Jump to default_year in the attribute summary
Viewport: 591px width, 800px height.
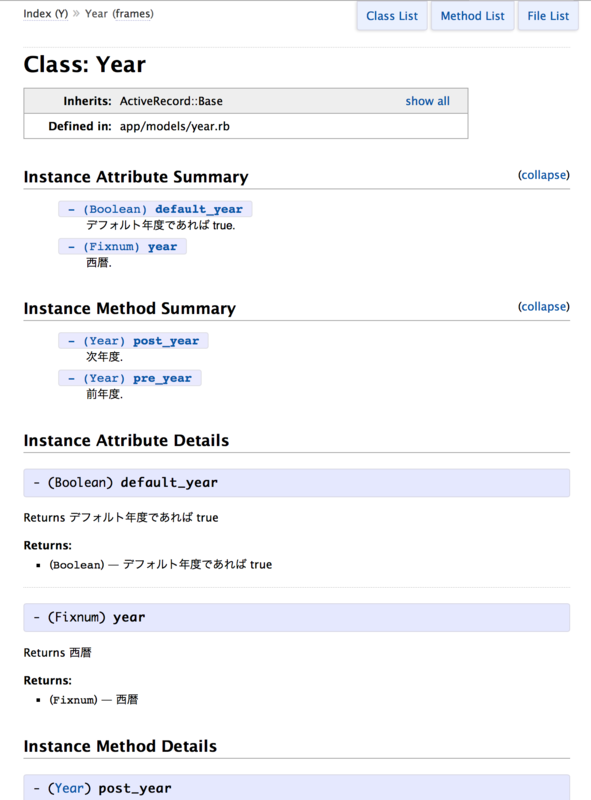tap(199, 209)
